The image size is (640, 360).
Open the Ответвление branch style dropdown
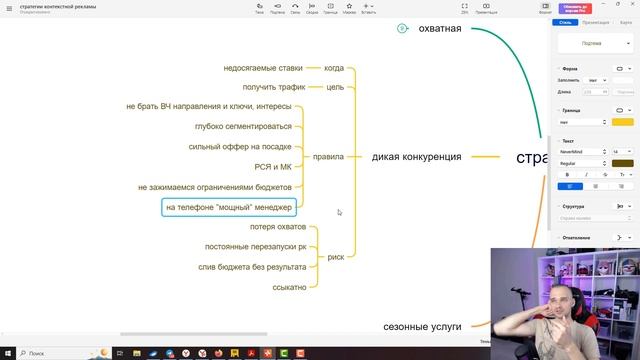click(623, 238)
